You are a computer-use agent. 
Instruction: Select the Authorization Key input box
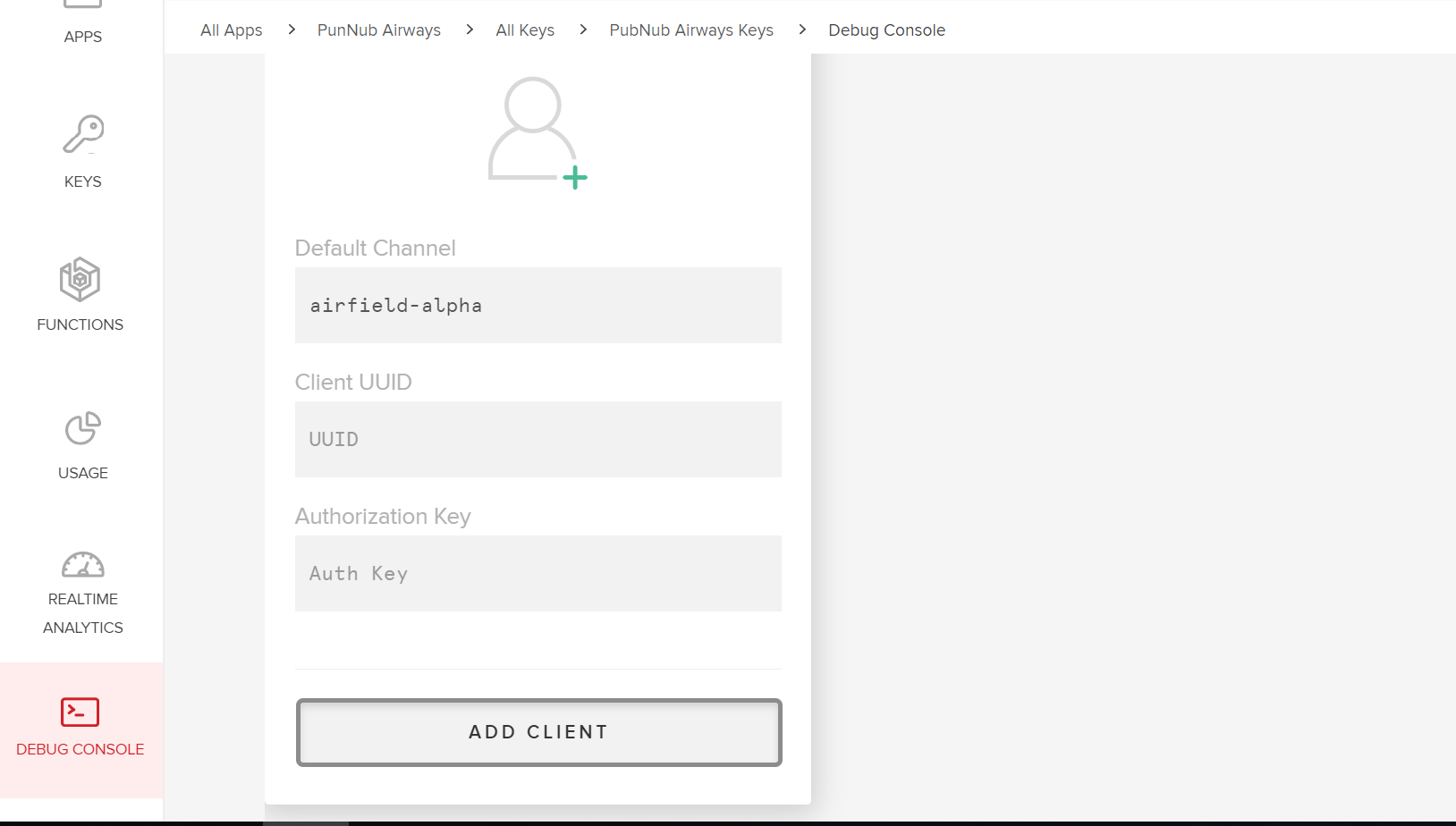click(x=538, y=574)
